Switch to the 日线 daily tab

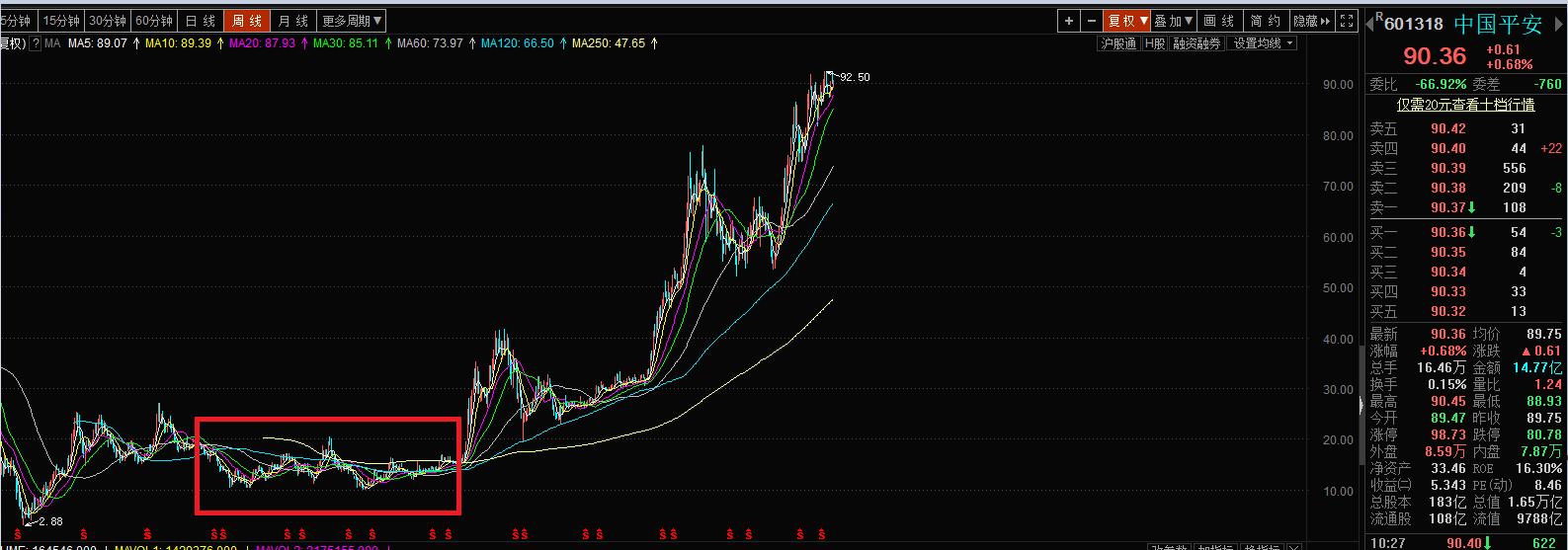[x=201, y=21]
